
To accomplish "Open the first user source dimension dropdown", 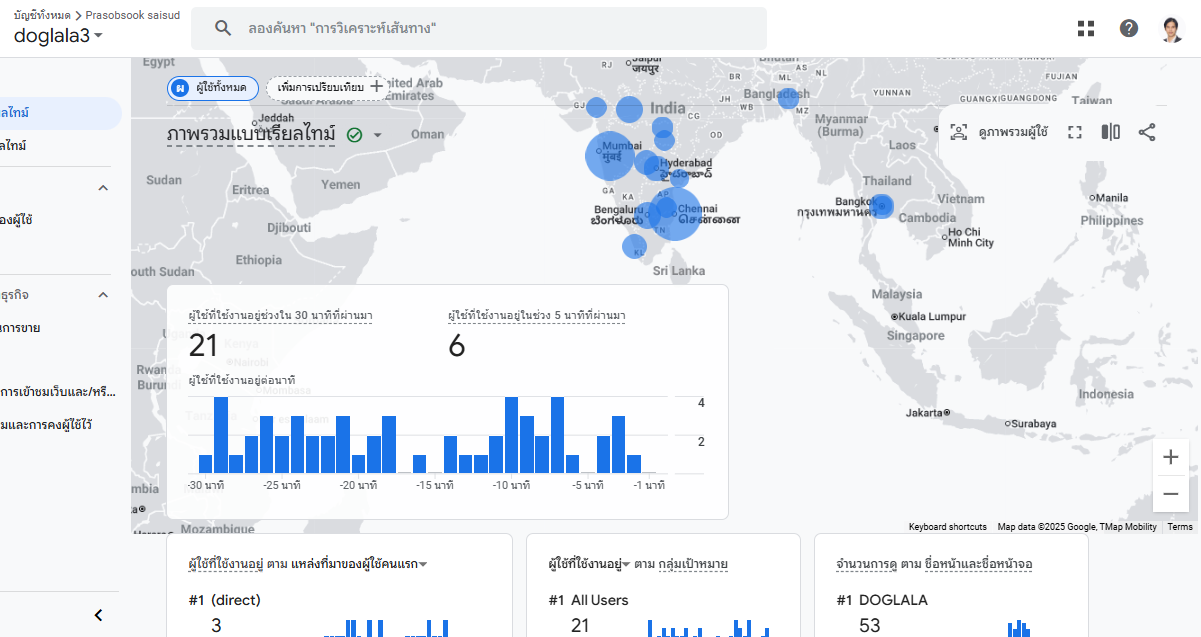I will 423,564.
